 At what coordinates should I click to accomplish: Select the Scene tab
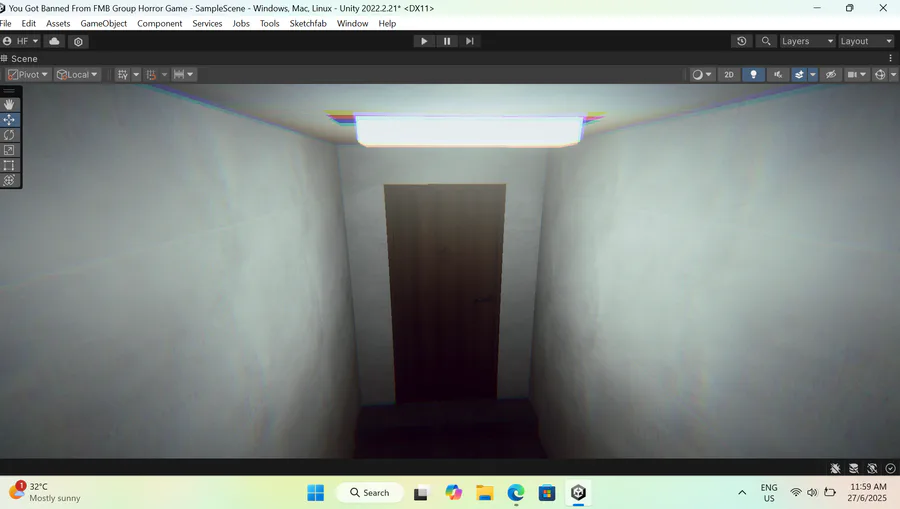[20, 59]
